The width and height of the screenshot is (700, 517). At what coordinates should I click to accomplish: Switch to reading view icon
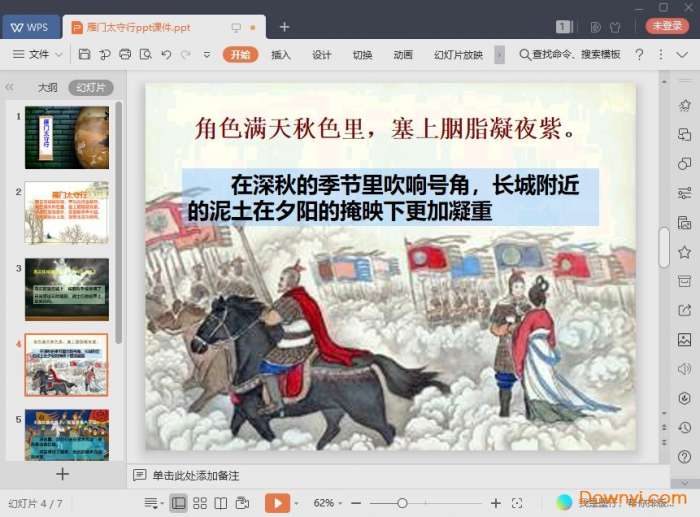click(221, 503)
